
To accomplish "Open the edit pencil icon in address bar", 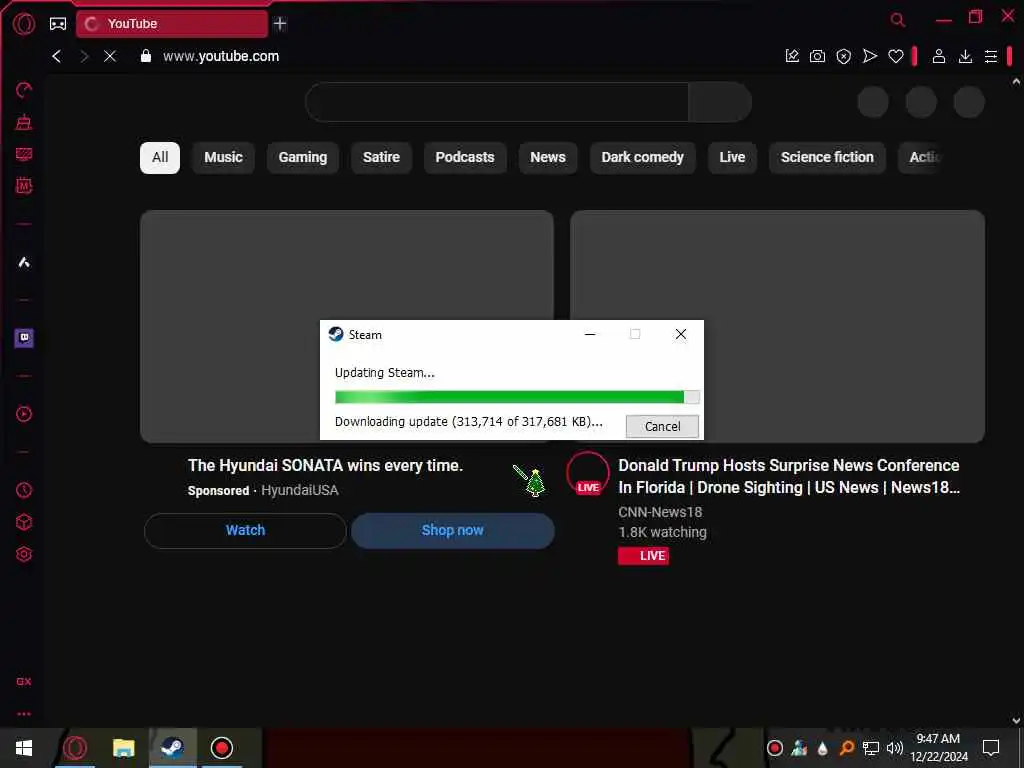I will (792, 57).
